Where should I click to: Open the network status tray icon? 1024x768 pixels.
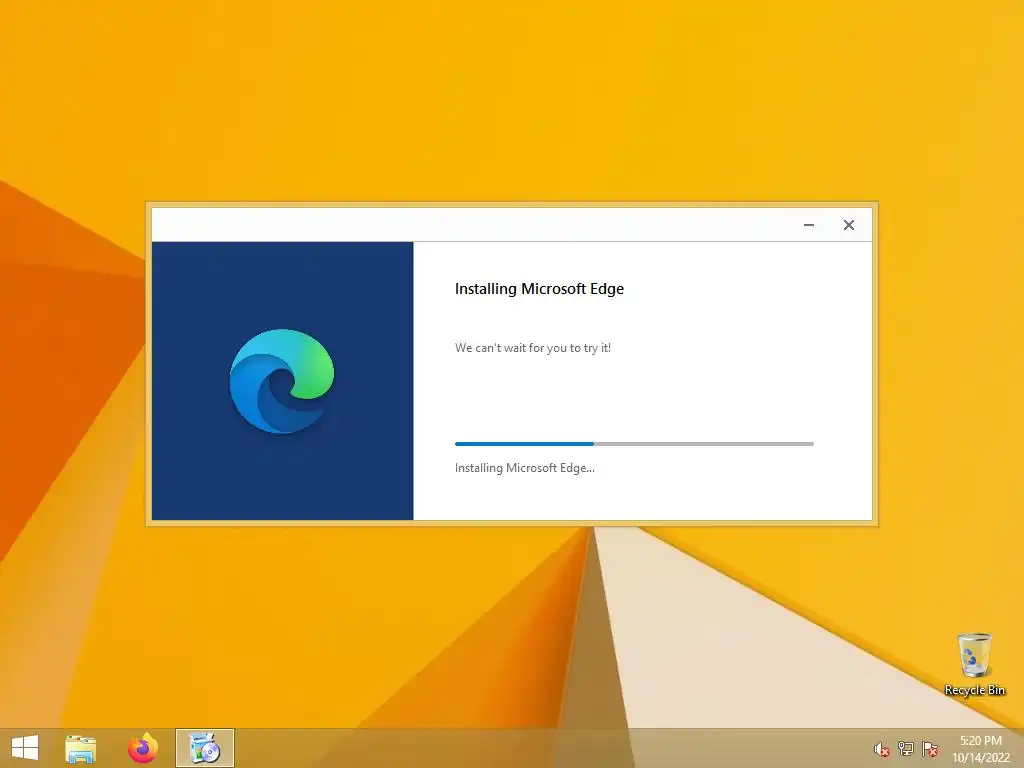point(905,749)
